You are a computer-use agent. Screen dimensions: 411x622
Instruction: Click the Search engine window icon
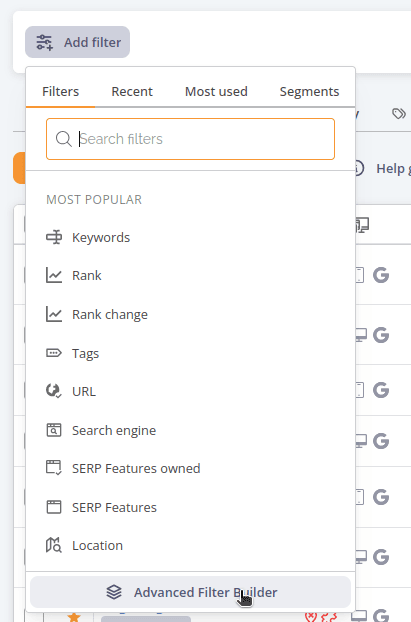pyautogui.click(x=54, y=430)
